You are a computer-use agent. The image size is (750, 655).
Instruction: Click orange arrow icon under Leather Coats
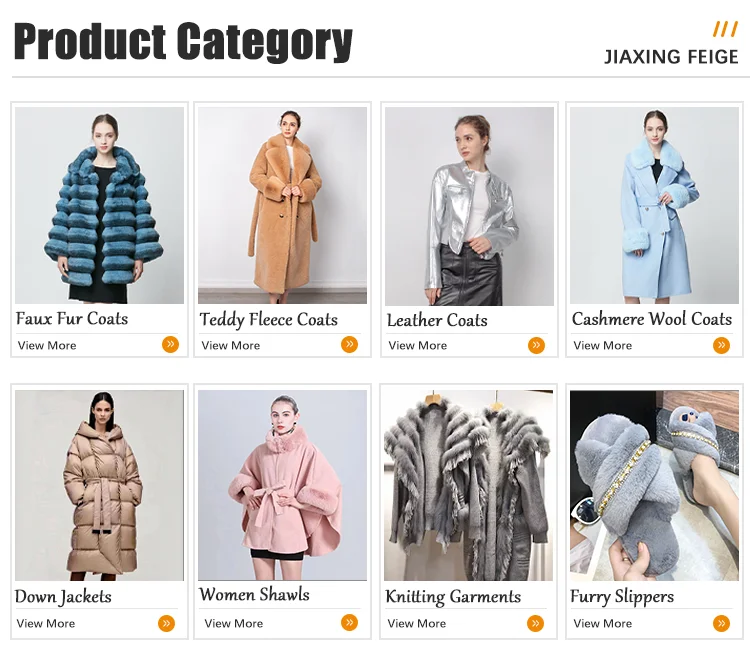tap(536, 345)
